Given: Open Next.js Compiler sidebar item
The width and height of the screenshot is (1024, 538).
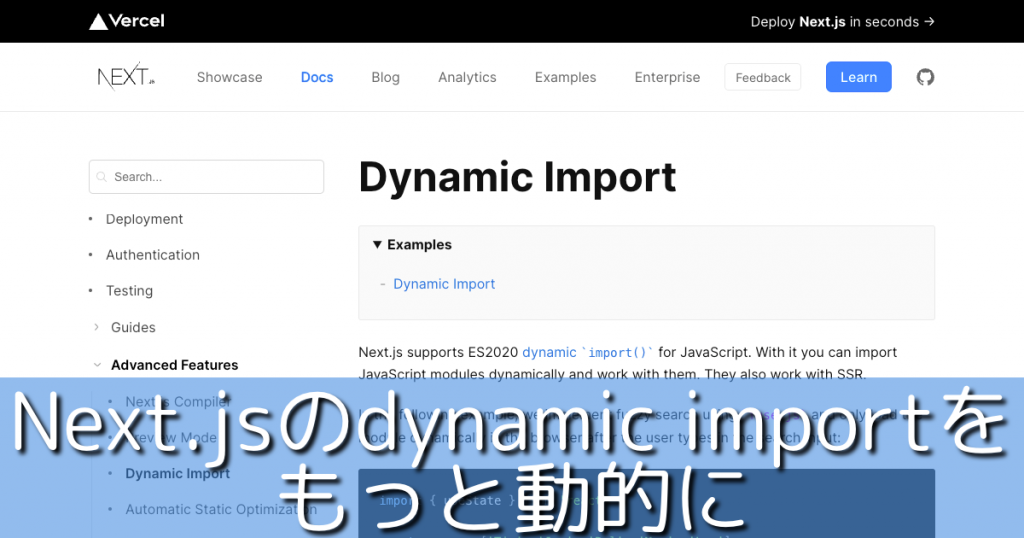Looking at the screenshot, I should 178,402.
